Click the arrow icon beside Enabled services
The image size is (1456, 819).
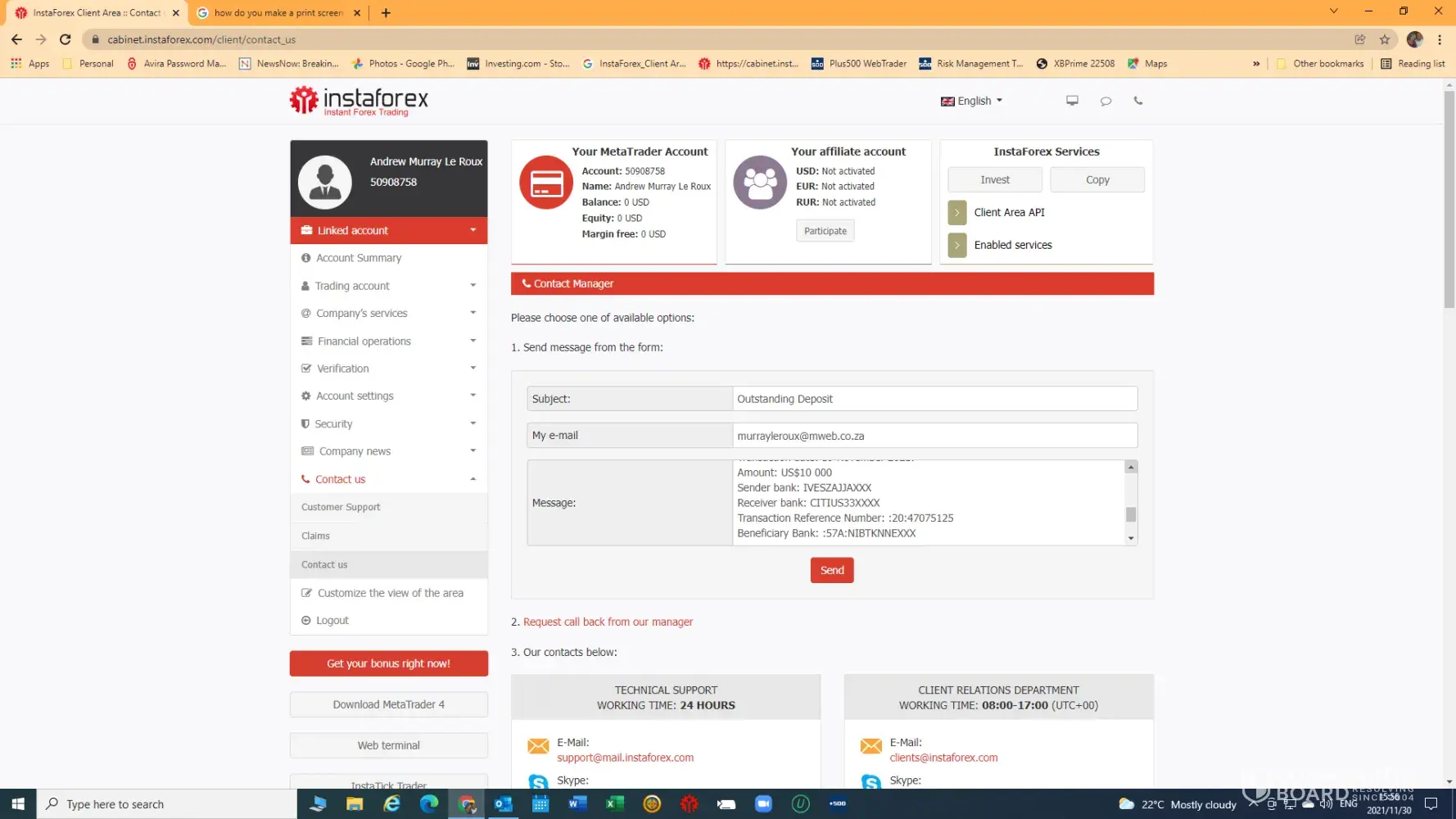point(956,245)
